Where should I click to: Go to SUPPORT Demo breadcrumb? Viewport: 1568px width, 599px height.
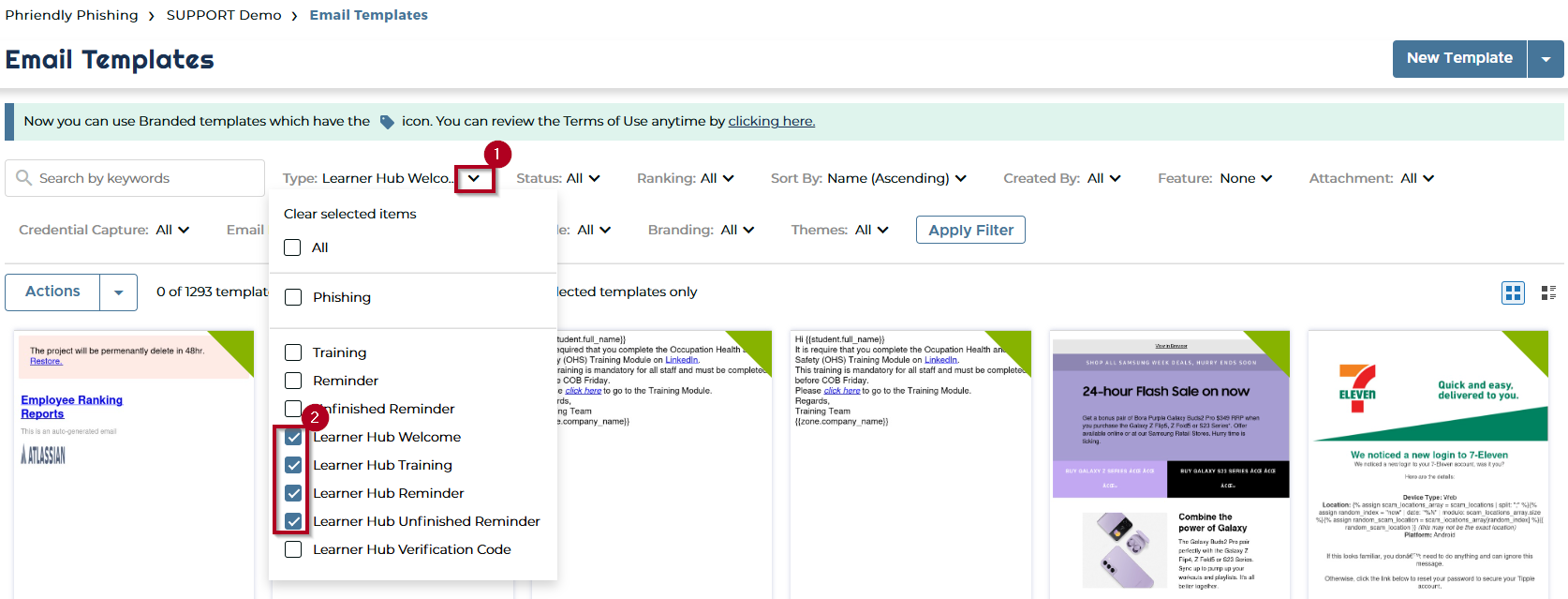tap(224, 15)
